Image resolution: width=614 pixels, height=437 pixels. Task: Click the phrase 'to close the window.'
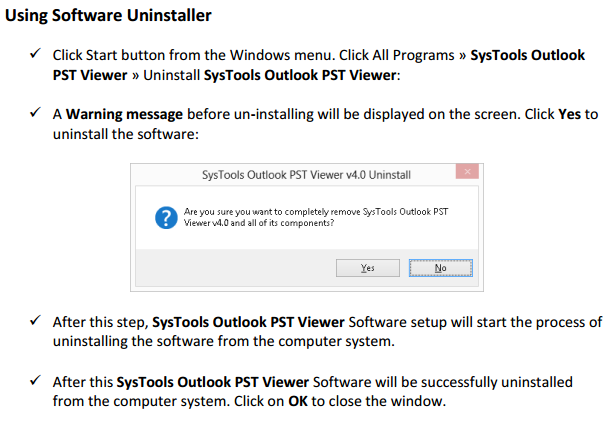[x=379, y=401]
